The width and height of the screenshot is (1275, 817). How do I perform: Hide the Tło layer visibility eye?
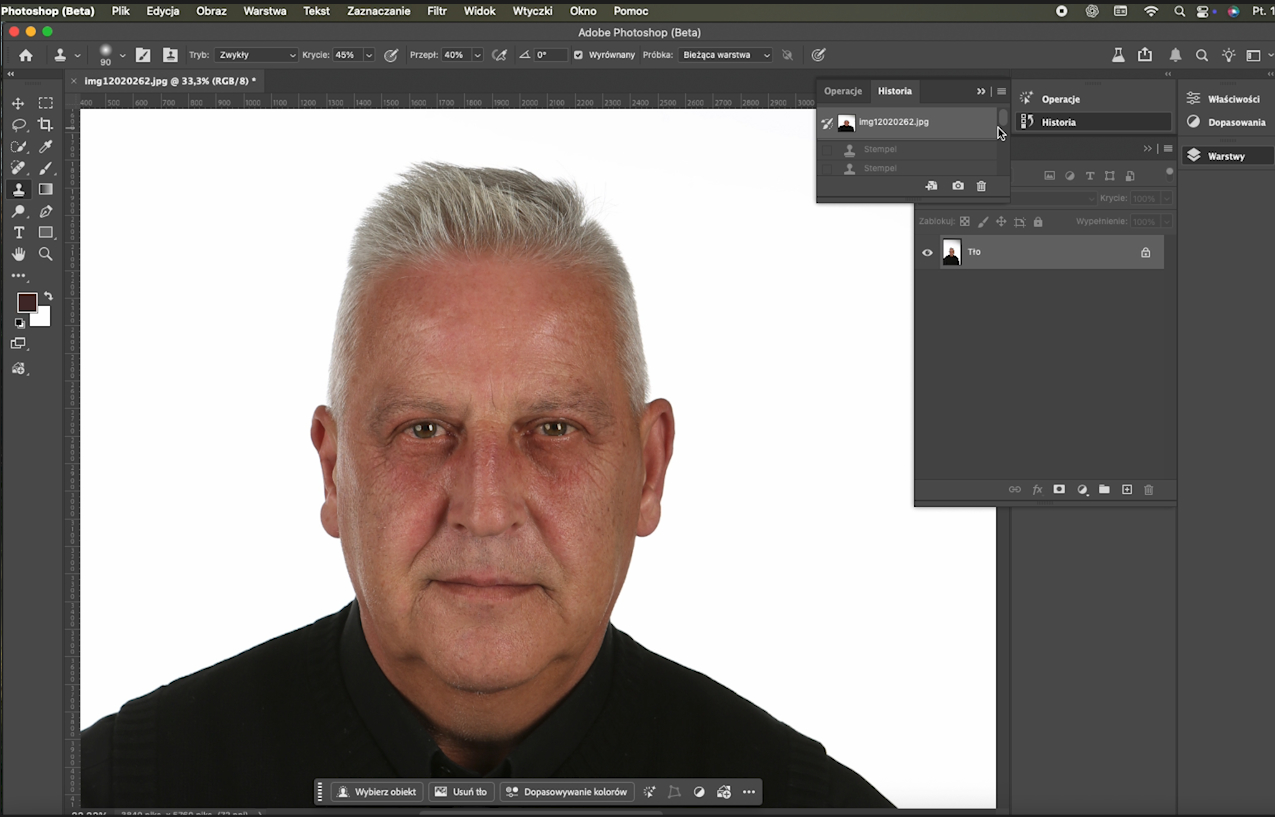(x=927, y=253)
